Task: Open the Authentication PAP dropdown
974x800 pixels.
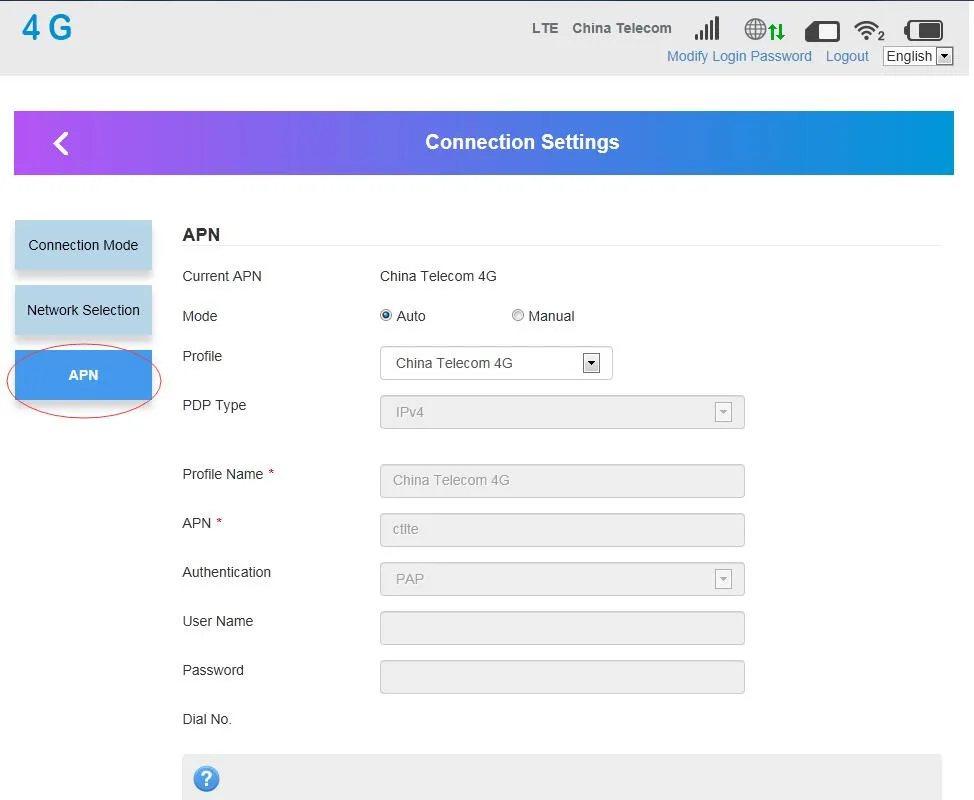Action: click(562, 579)
